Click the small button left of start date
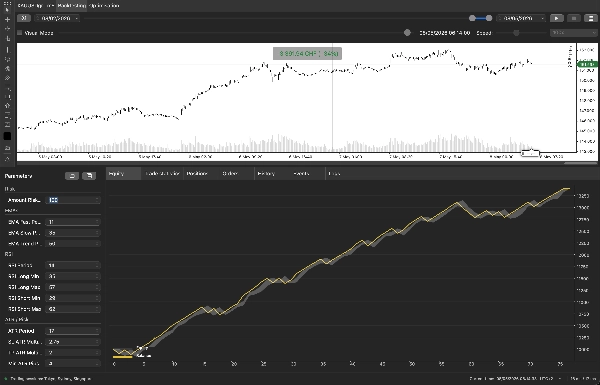600x385 pixels. pyautogui.click(x=24, y=18)
